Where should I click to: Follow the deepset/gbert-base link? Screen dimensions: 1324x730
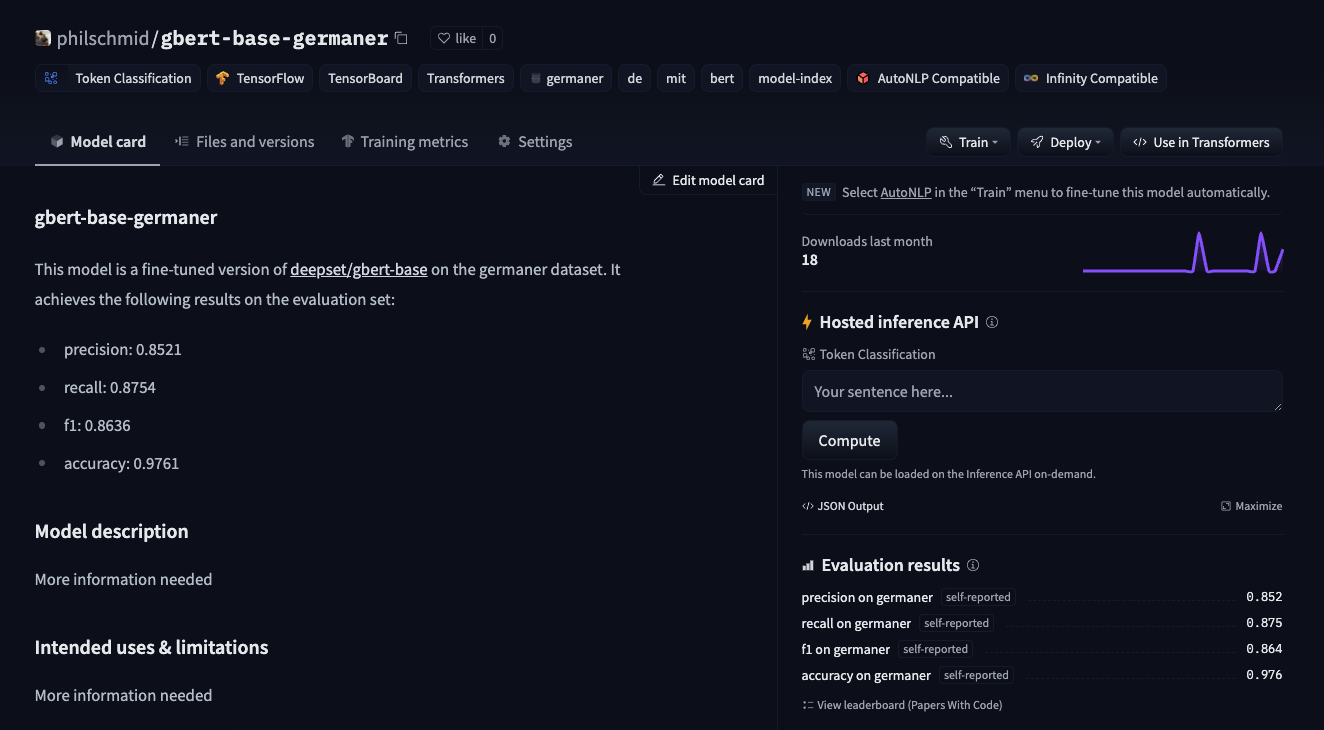pos(359,269)
